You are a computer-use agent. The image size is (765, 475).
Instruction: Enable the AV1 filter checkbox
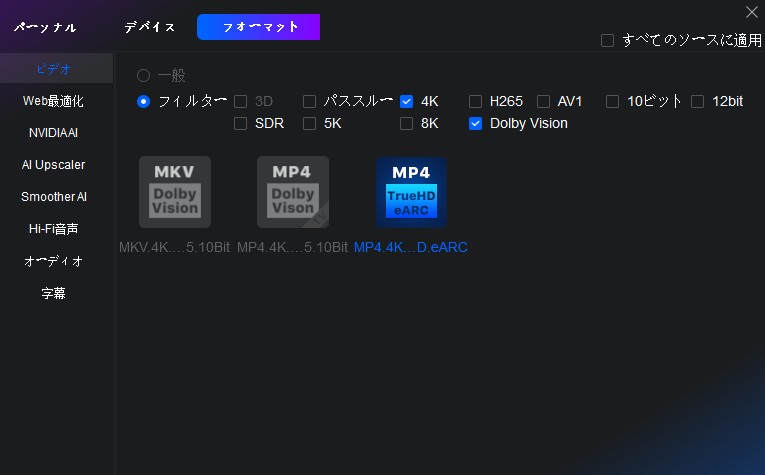point(544,101)
